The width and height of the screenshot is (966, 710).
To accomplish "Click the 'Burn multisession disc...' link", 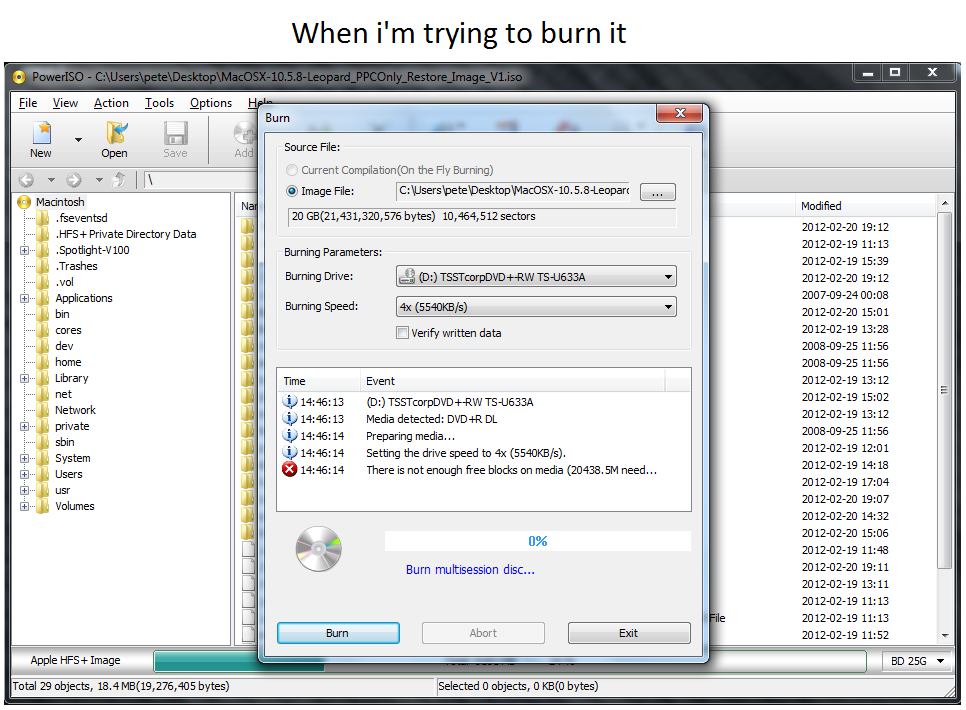I will (470, 569).
